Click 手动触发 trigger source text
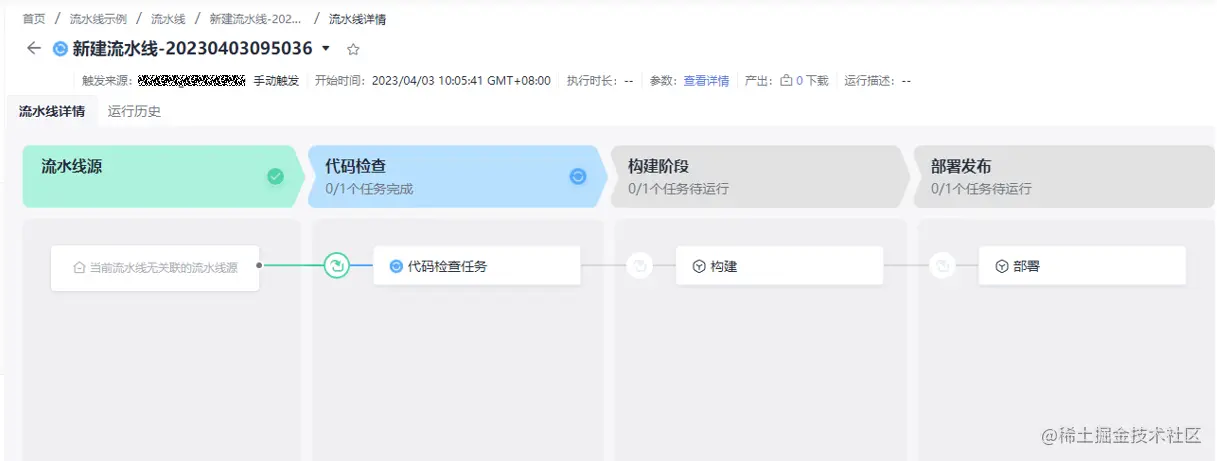Screen dimensions: 1217x461 coord(276,81)
